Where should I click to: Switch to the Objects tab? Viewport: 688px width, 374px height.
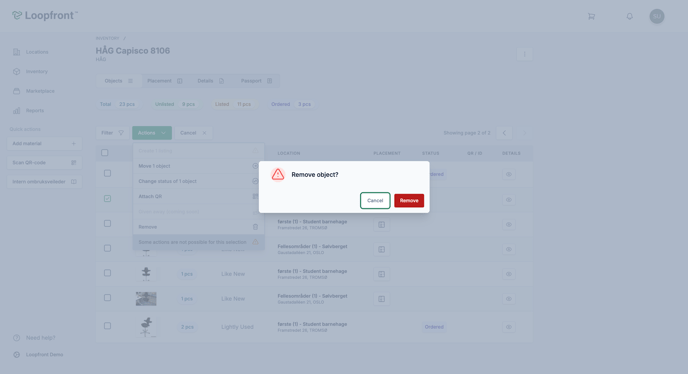[118, 81]
